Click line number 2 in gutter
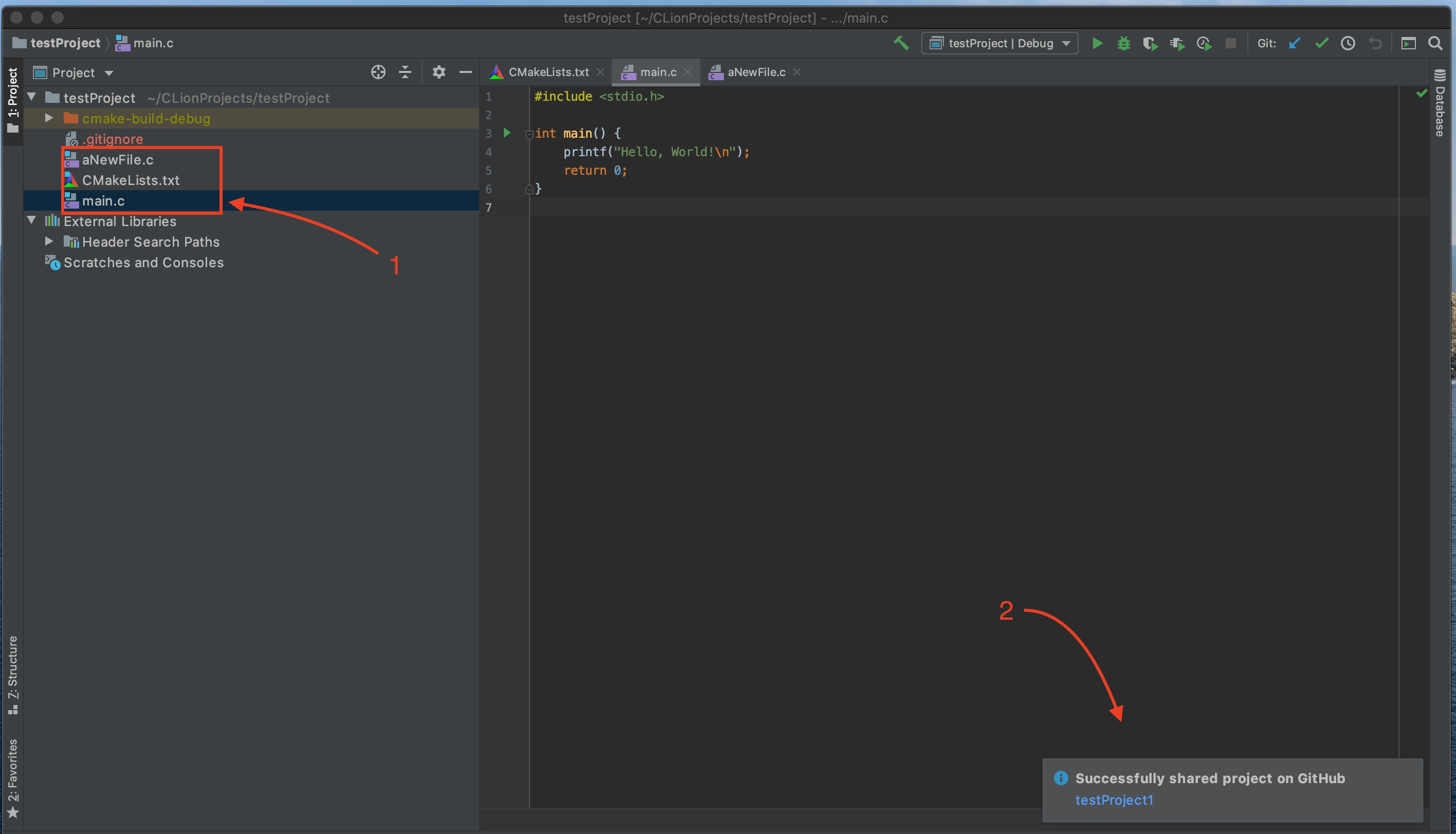 [489, 115]
